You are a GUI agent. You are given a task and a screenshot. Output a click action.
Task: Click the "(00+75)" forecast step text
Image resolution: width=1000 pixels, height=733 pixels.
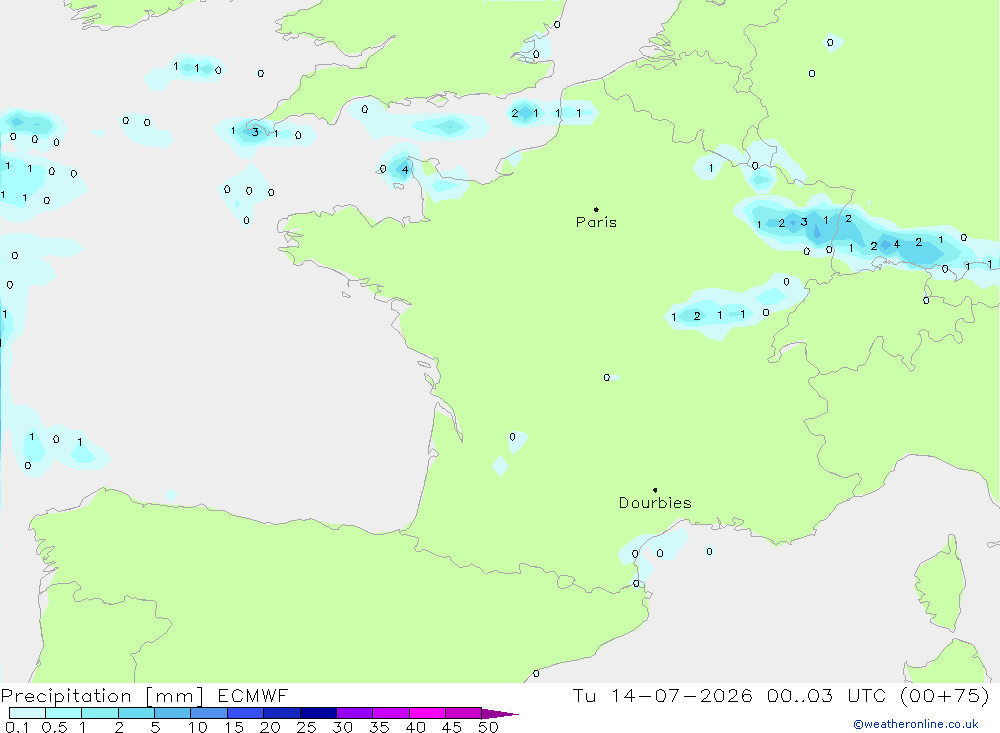945,696
